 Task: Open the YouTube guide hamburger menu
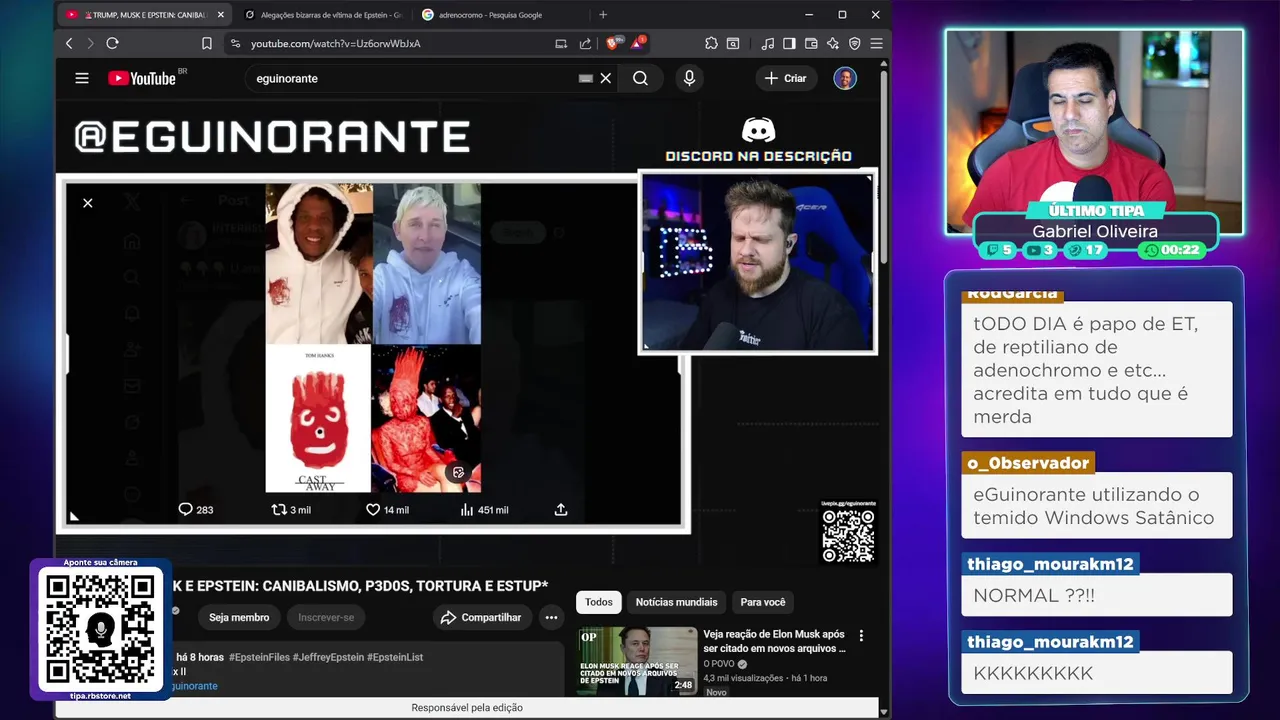pyautogui.click(x=82, y=78)
